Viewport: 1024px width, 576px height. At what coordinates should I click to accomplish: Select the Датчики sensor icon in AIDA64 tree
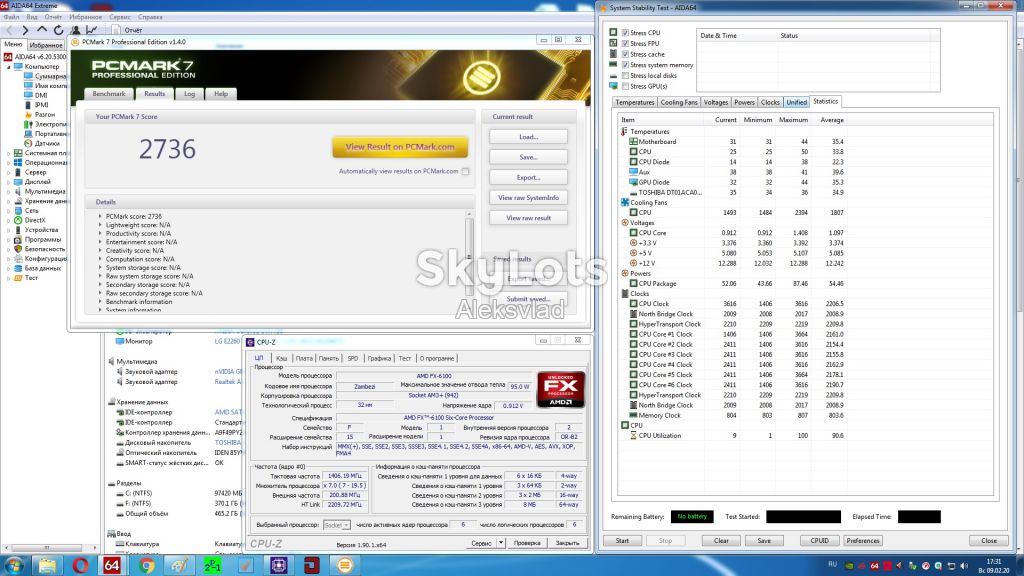pos(28,143)
